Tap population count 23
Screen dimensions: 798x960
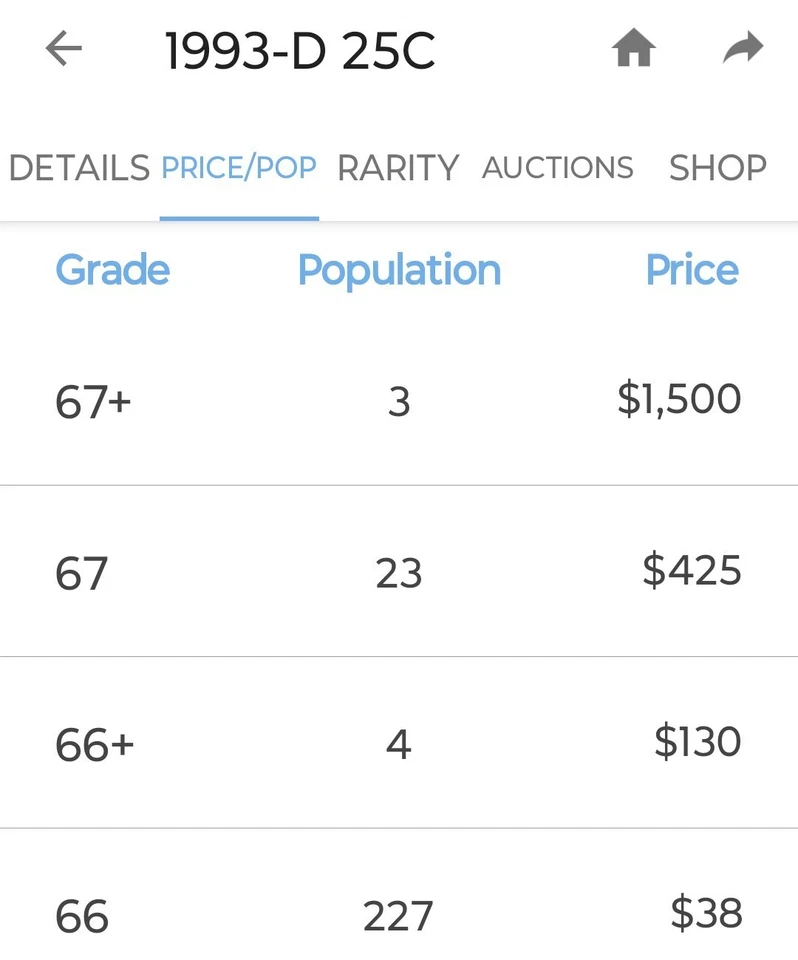399,574
